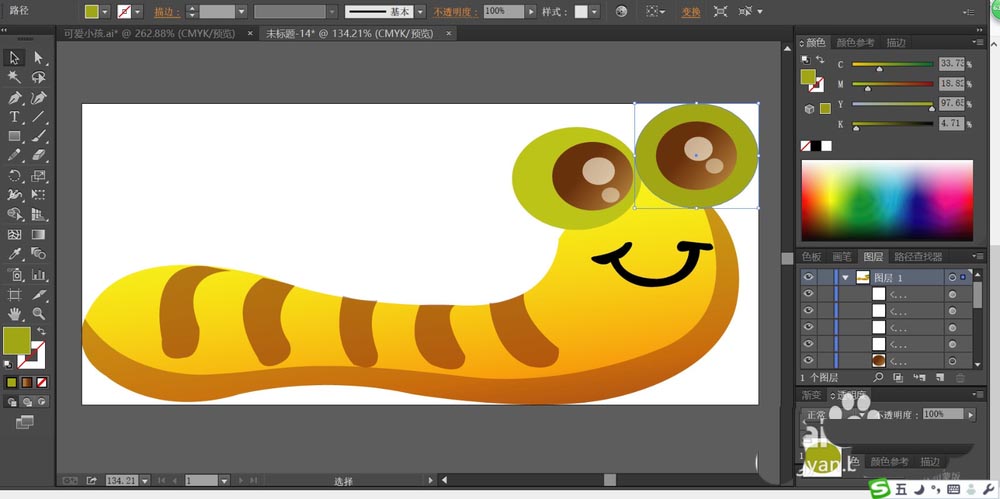Select the Type tool
This screenshot has width=1000, height=499.
coord(14,117)
